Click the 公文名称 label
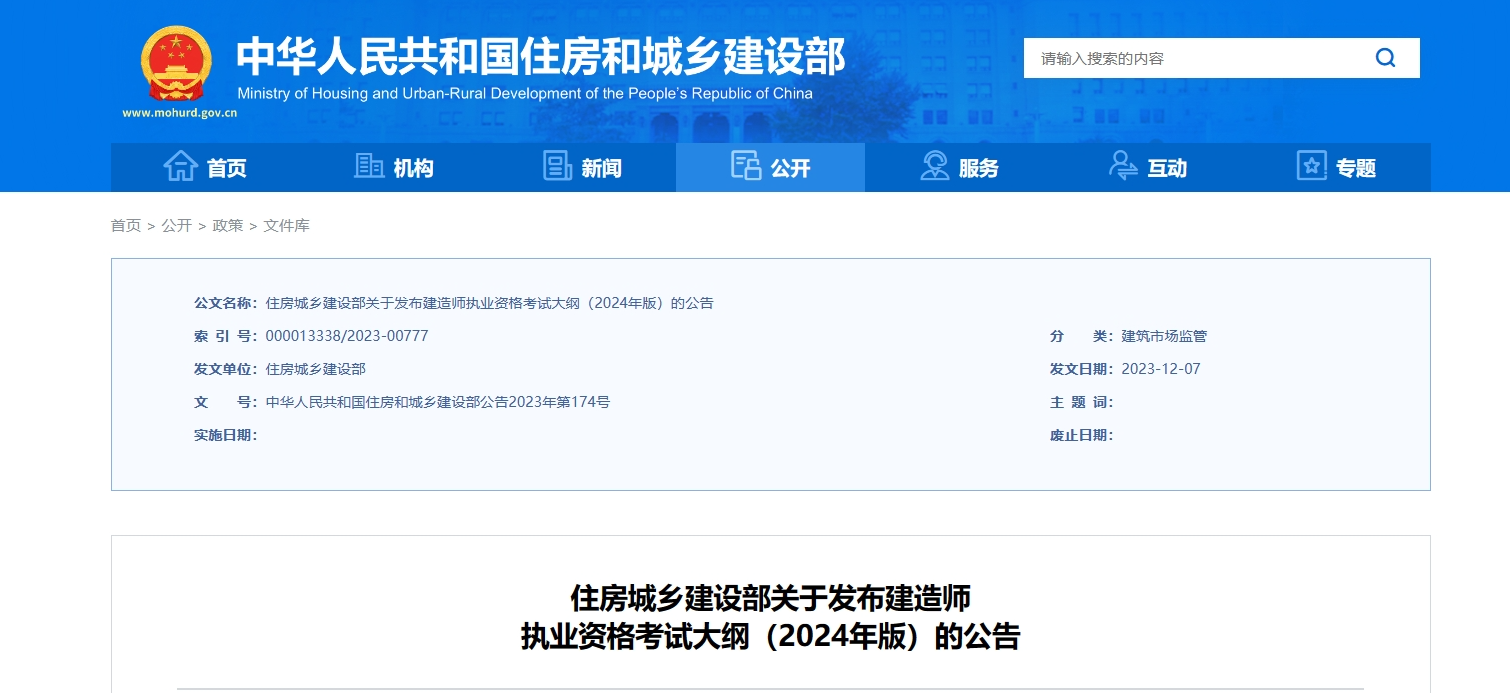 [226, 303]
